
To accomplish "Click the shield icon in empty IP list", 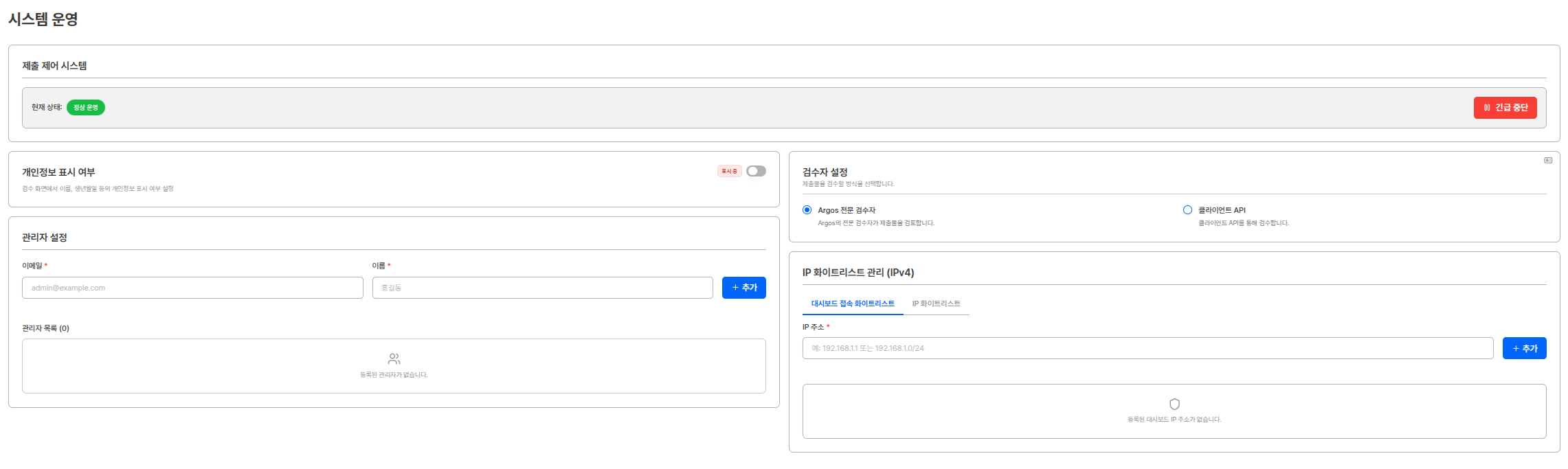I will (1174, 404).
